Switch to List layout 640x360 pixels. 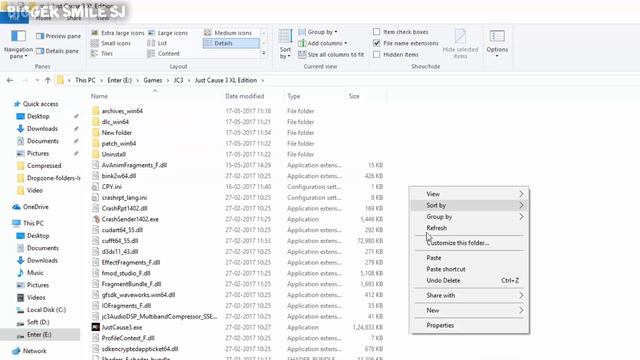pyautogui.click(x=158, y=43)
